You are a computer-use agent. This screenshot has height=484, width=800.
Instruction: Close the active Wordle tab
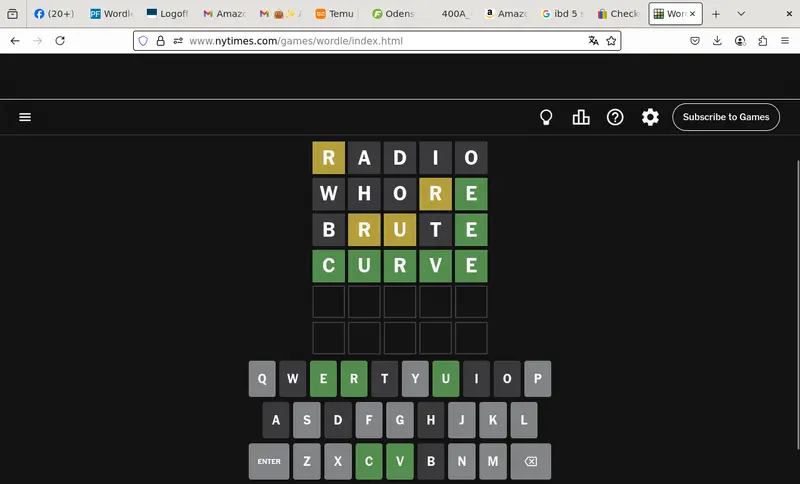point(692,14)
